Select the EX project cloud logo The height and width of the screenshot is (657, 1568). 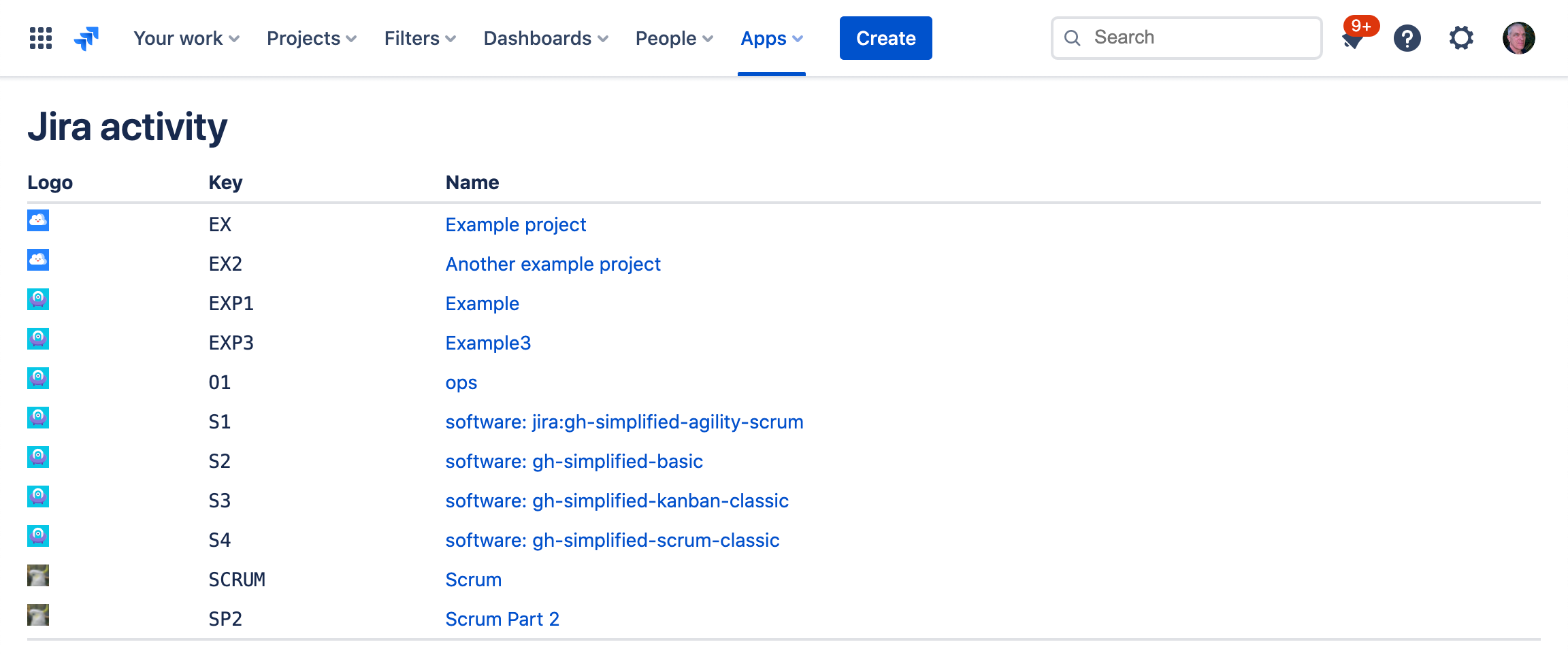point(38,220)
